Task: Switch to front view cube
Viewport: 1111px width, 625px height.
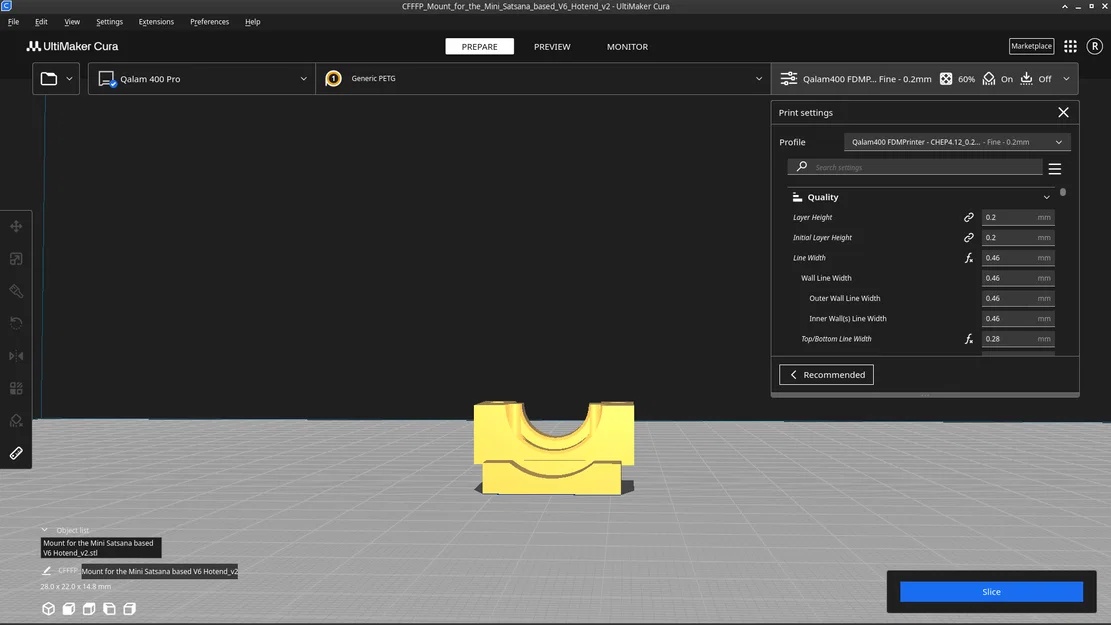Action: click(69, 609)
